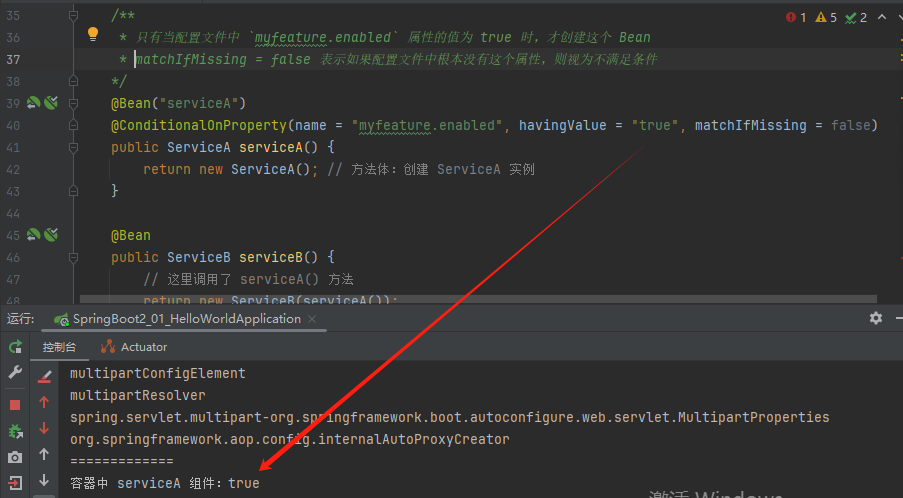Viewport: 903px width, 498px height.
Task: Click the multipartConfigElement console line
Action: pos(158,373)
